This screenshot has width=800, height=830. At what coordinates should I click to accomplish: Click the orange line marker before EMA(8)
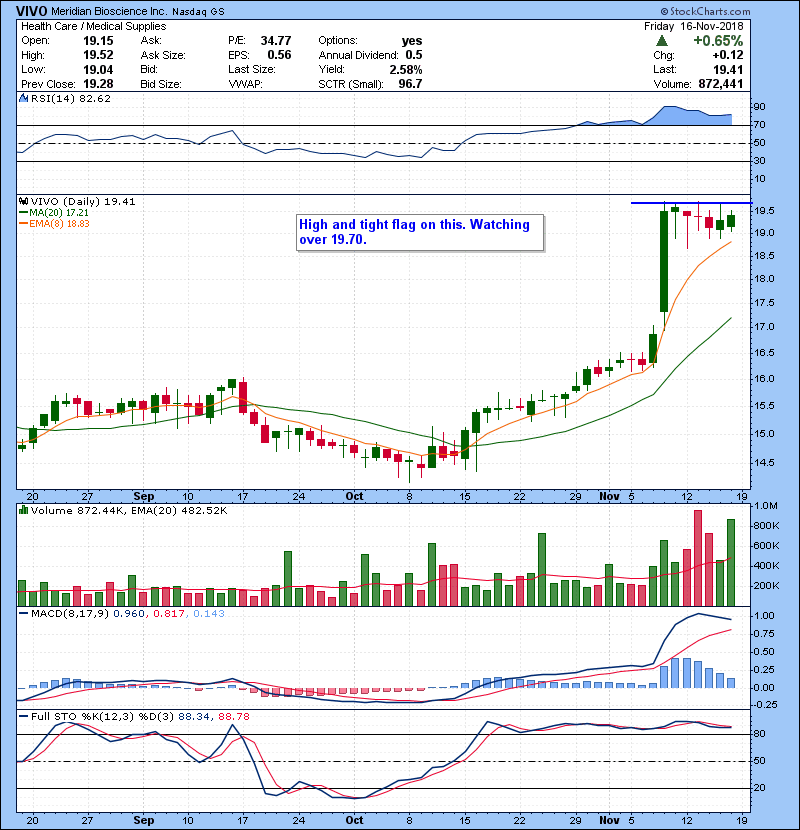pyautogui.click(x=23, y=224)
